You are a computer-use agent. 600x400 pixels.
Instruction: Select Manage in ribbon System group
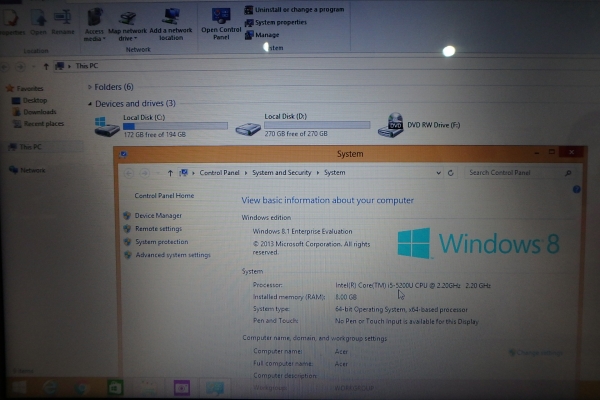click(262, 35)
